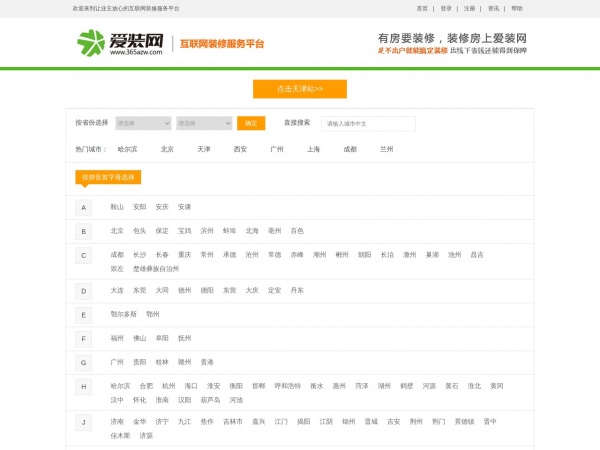The image size is (600, 450).
Task: Open the second city dropdown
Action: pos(203,123)
